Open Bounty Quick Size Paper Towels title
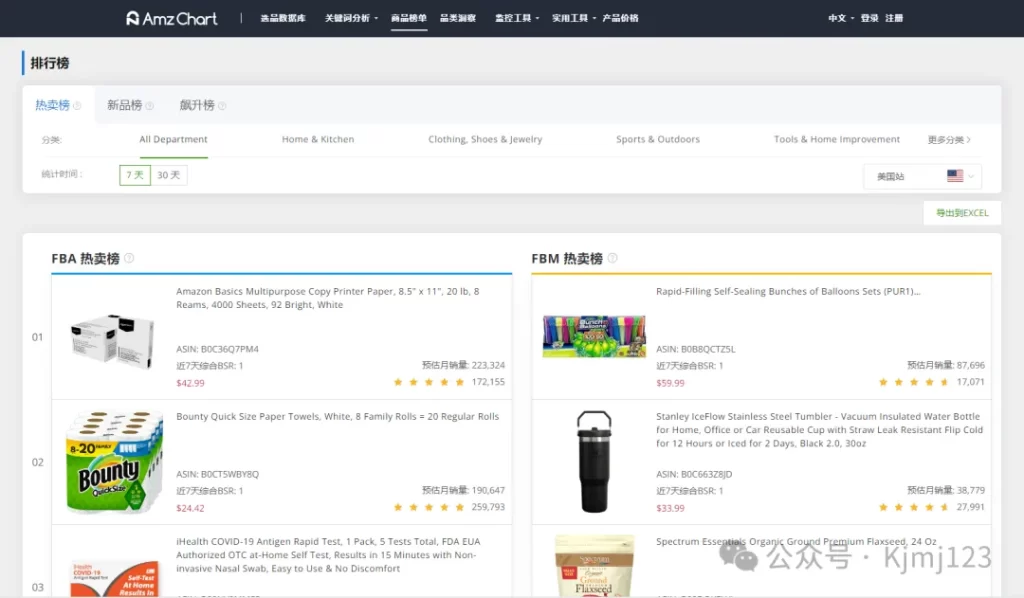Viewport: 1024px width, 598px height. (x=338, y=417)
